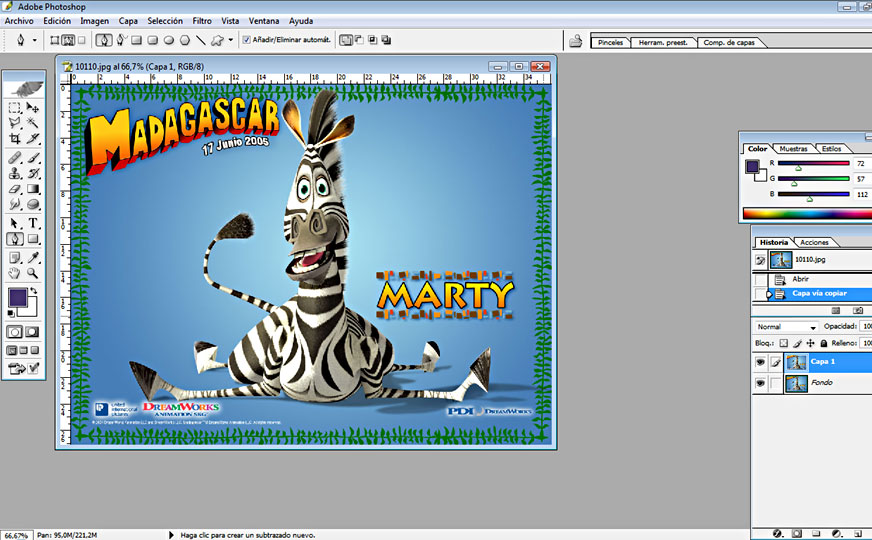Switch to the Acciones tab
This screenshot has height=540, width=872.
pyautogui.click(x=814, y=242)
